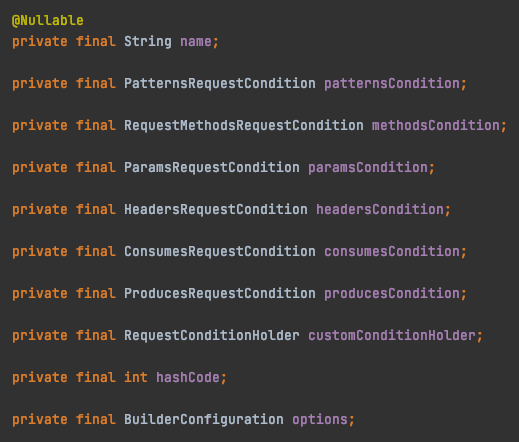The width and height of the screenshot is (519, 442).
Task: Place cursor on patternsCondition field
Action: click(x=392, y=84)
